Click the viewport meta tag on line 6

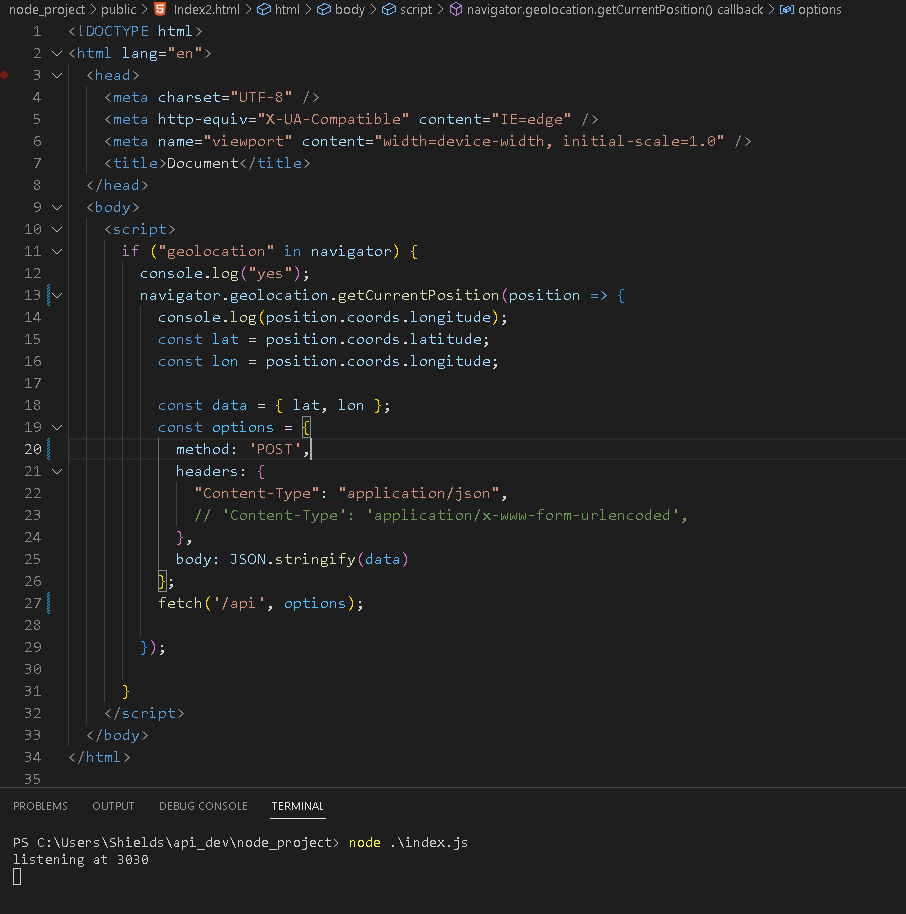tap(427, 142)
